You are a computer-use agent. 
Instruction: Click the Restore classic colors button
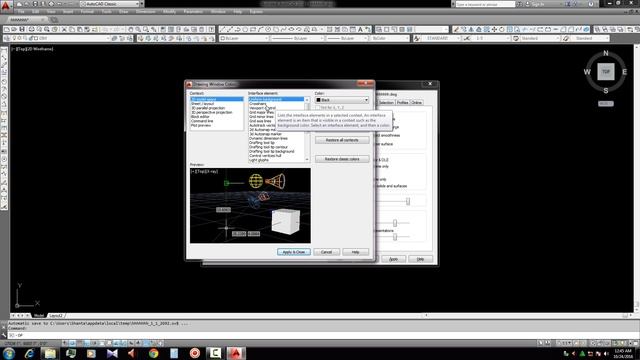342,159
